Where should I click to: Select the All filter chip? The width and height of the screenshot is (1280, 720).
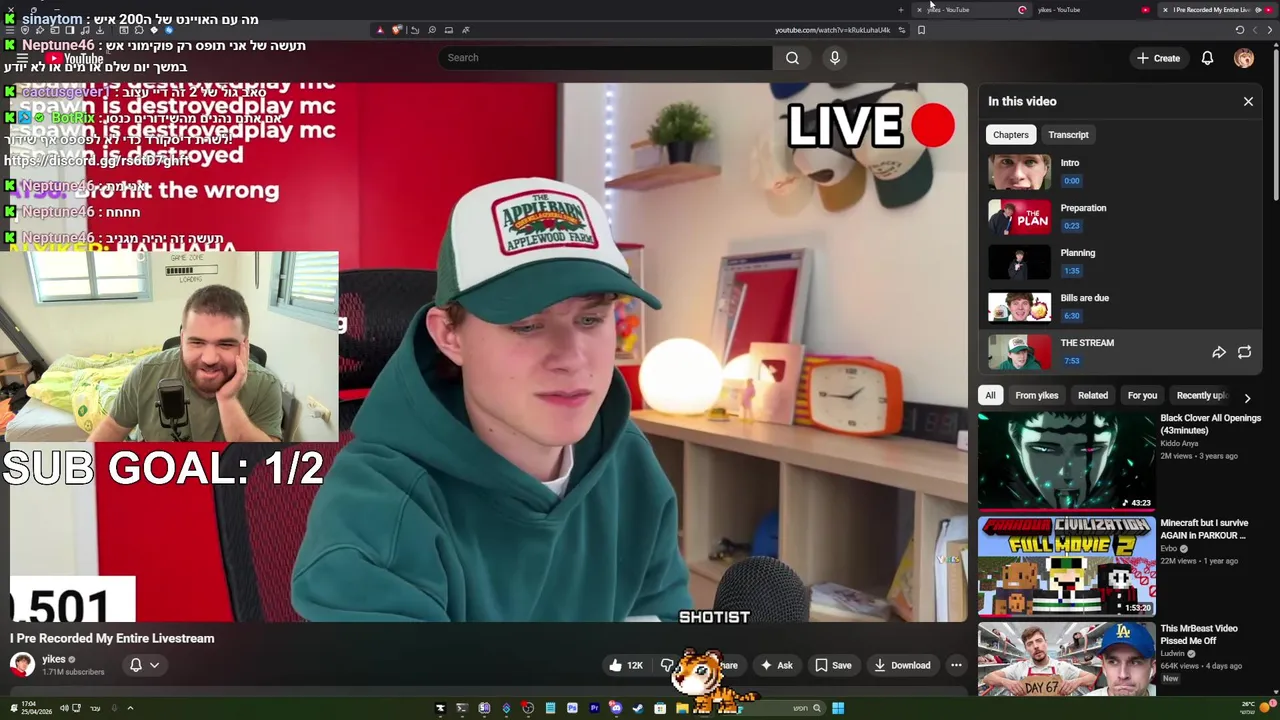(x=990, y=395)
